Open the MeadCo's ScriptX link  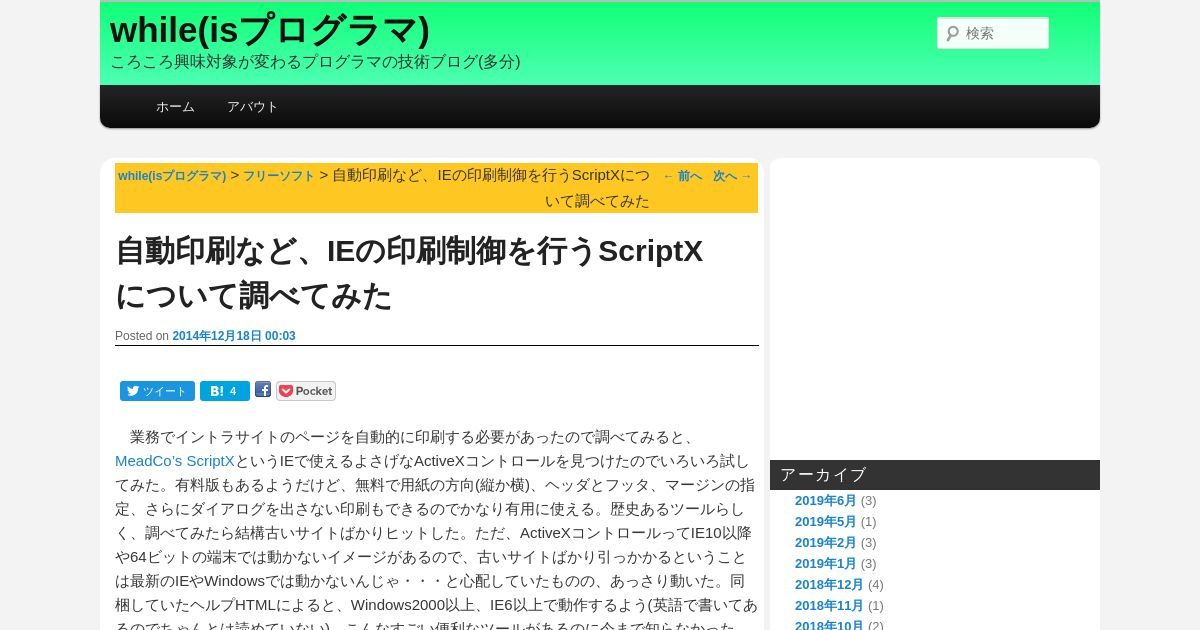175,460
